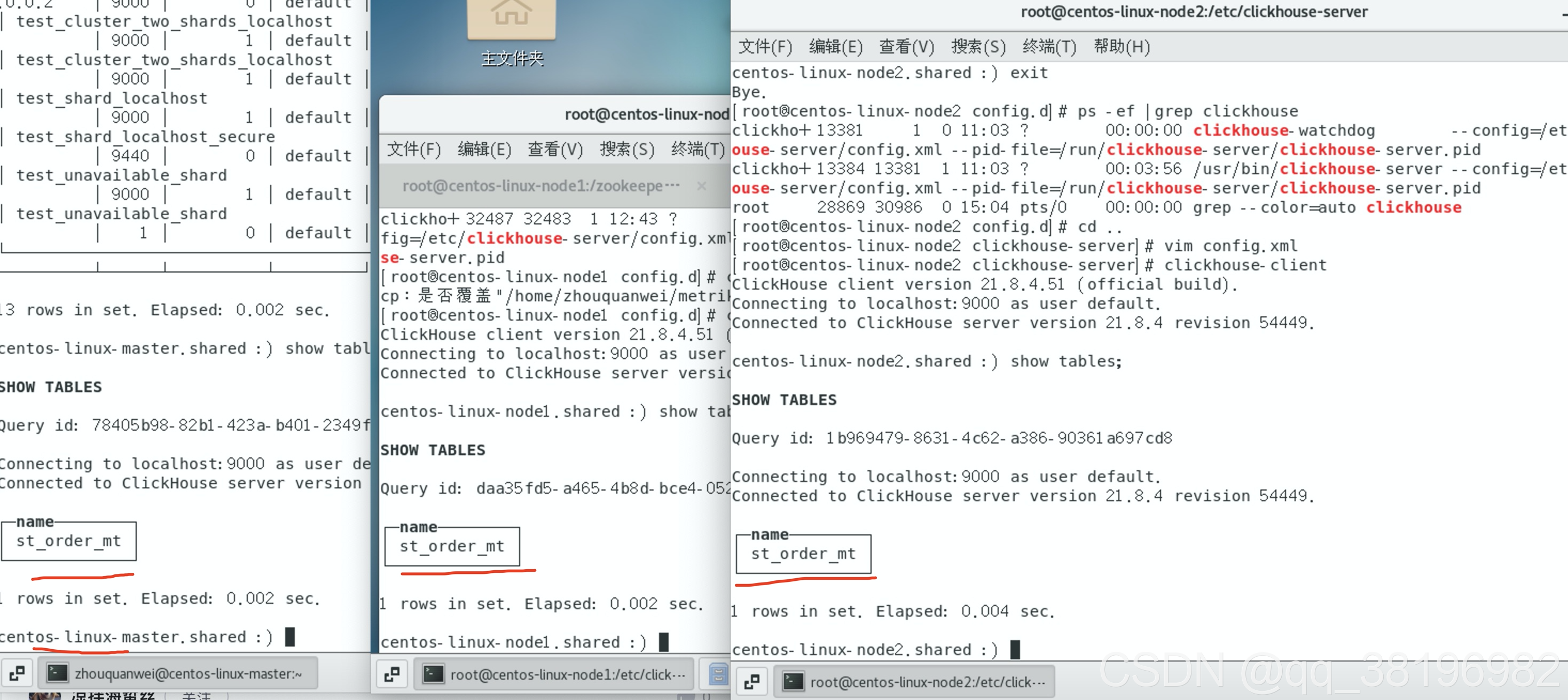1568x700 pixels.
Task: Open 搜索(S) menu in node1 terminal window
Action: pos(626,149)
